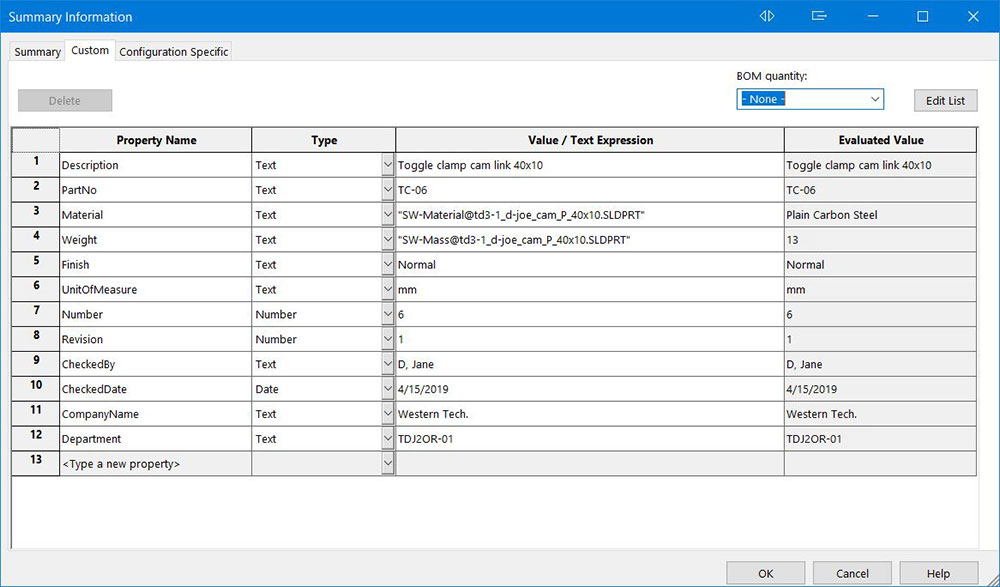This screenshot has width=1000, height=587.
Task: Open Type dropdown for Material row
Action: pos(388,215)
